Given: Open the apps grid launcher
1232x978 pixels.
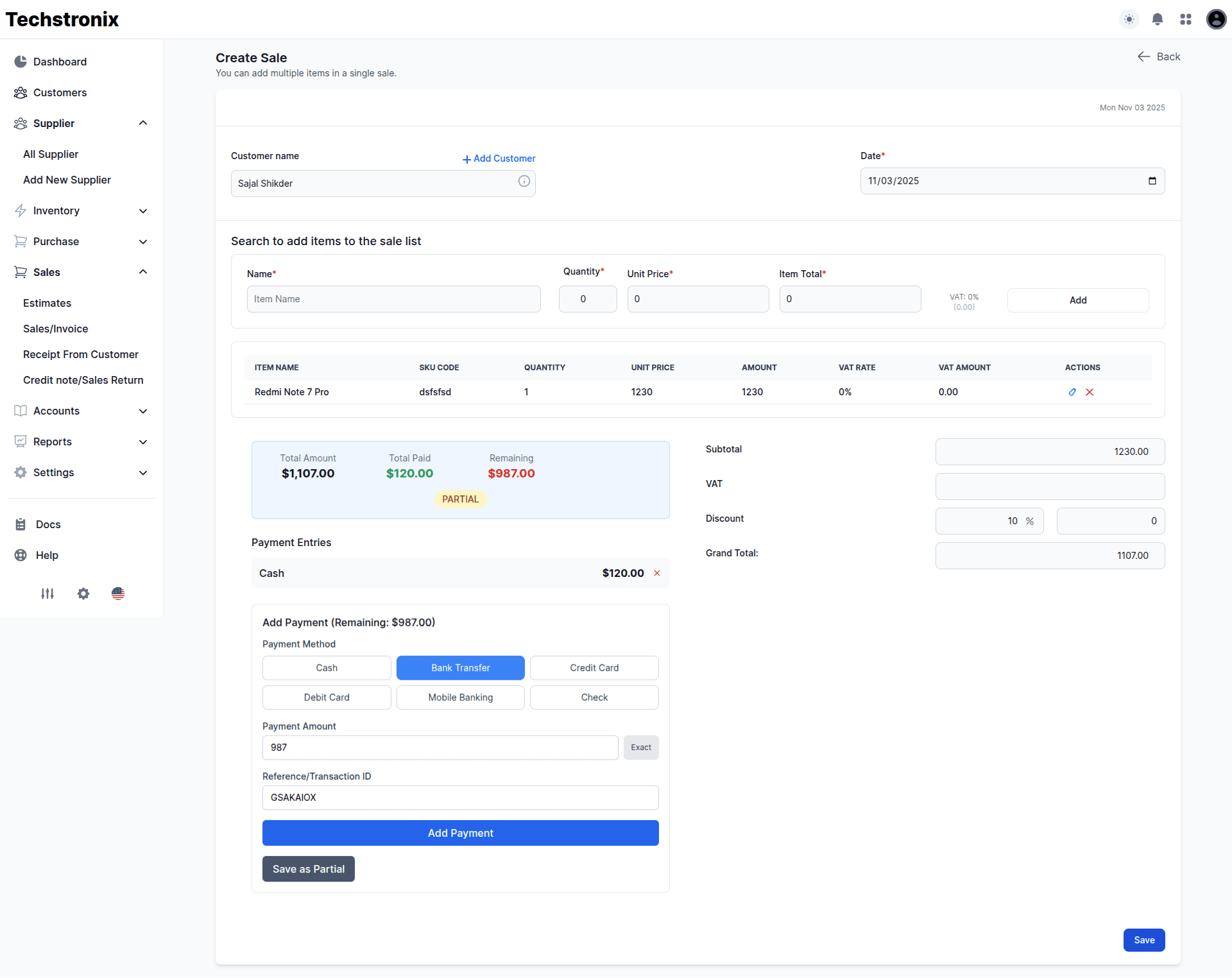Looking at the screenshot, I should [1186, 19].
